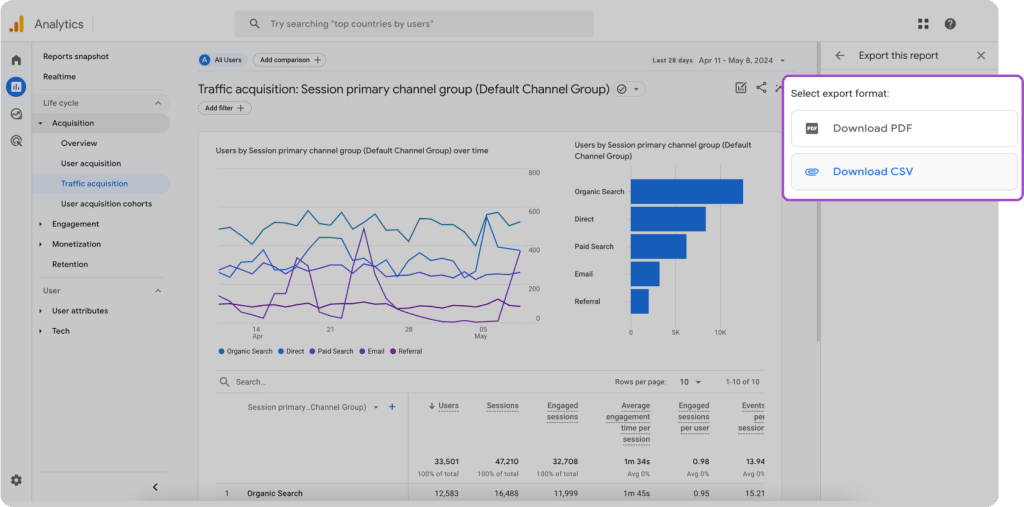The image size is (1024, 507).
Task: Expand the Tech menu item
Action: (40, 331)
